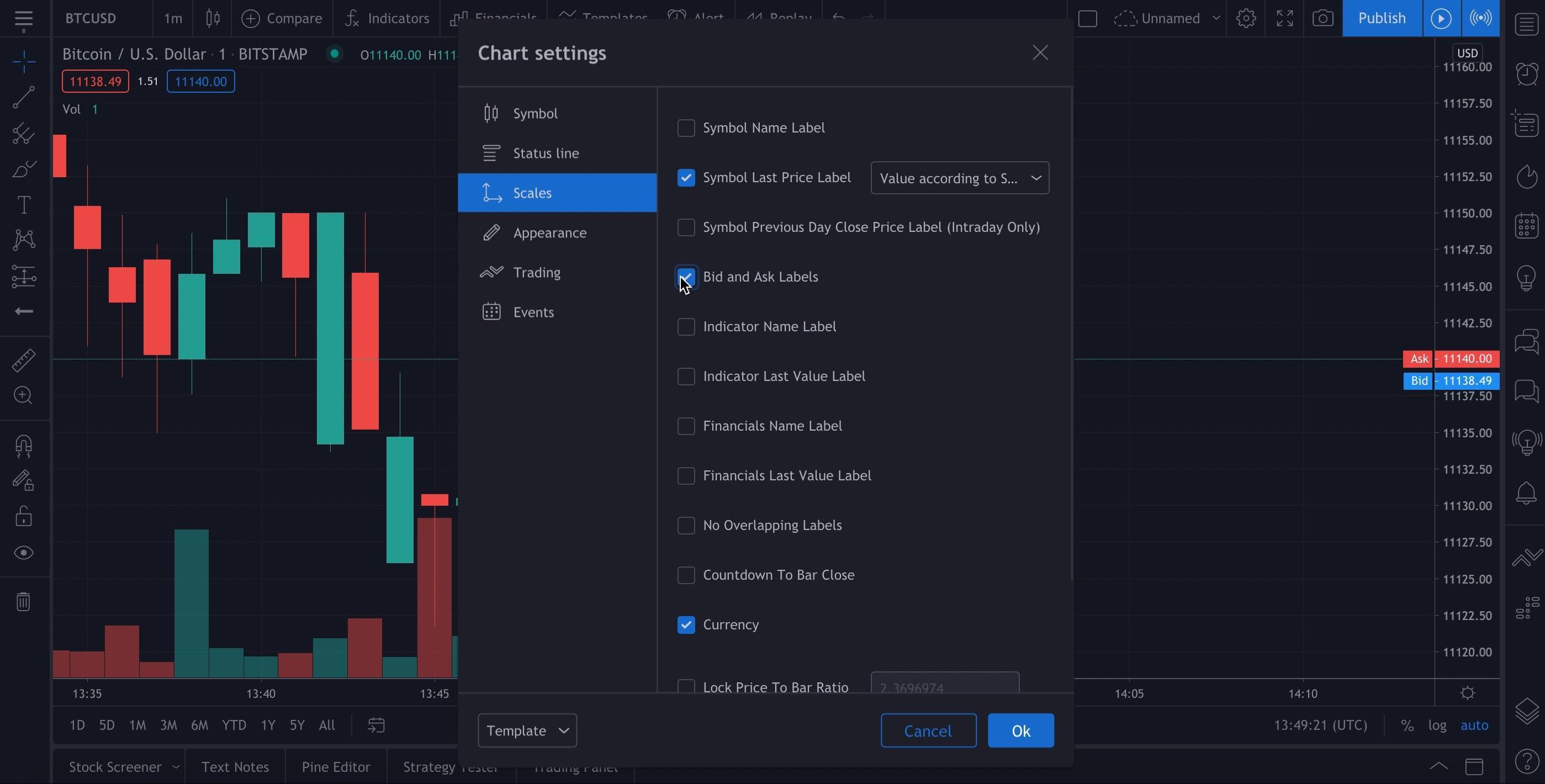
Task: Take a chart snapshot with camera icon
Action: pyautogui.click(x=1322, y=19)
